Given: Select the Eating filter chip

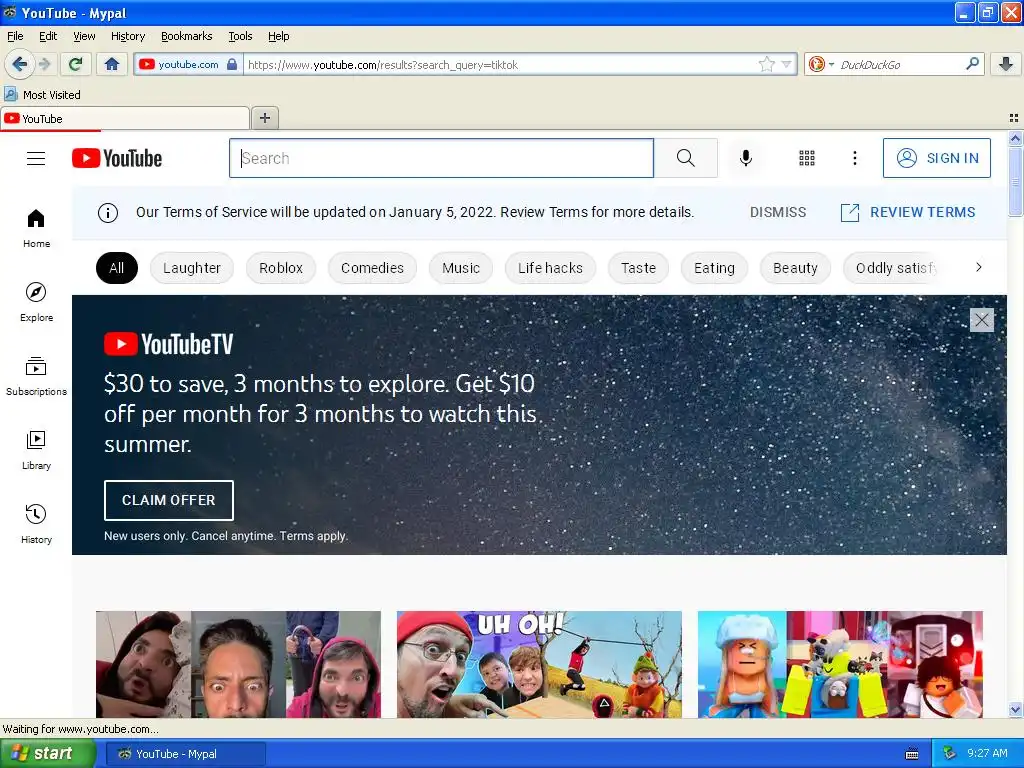Looking at the screenshot, I should click(714, 268).
